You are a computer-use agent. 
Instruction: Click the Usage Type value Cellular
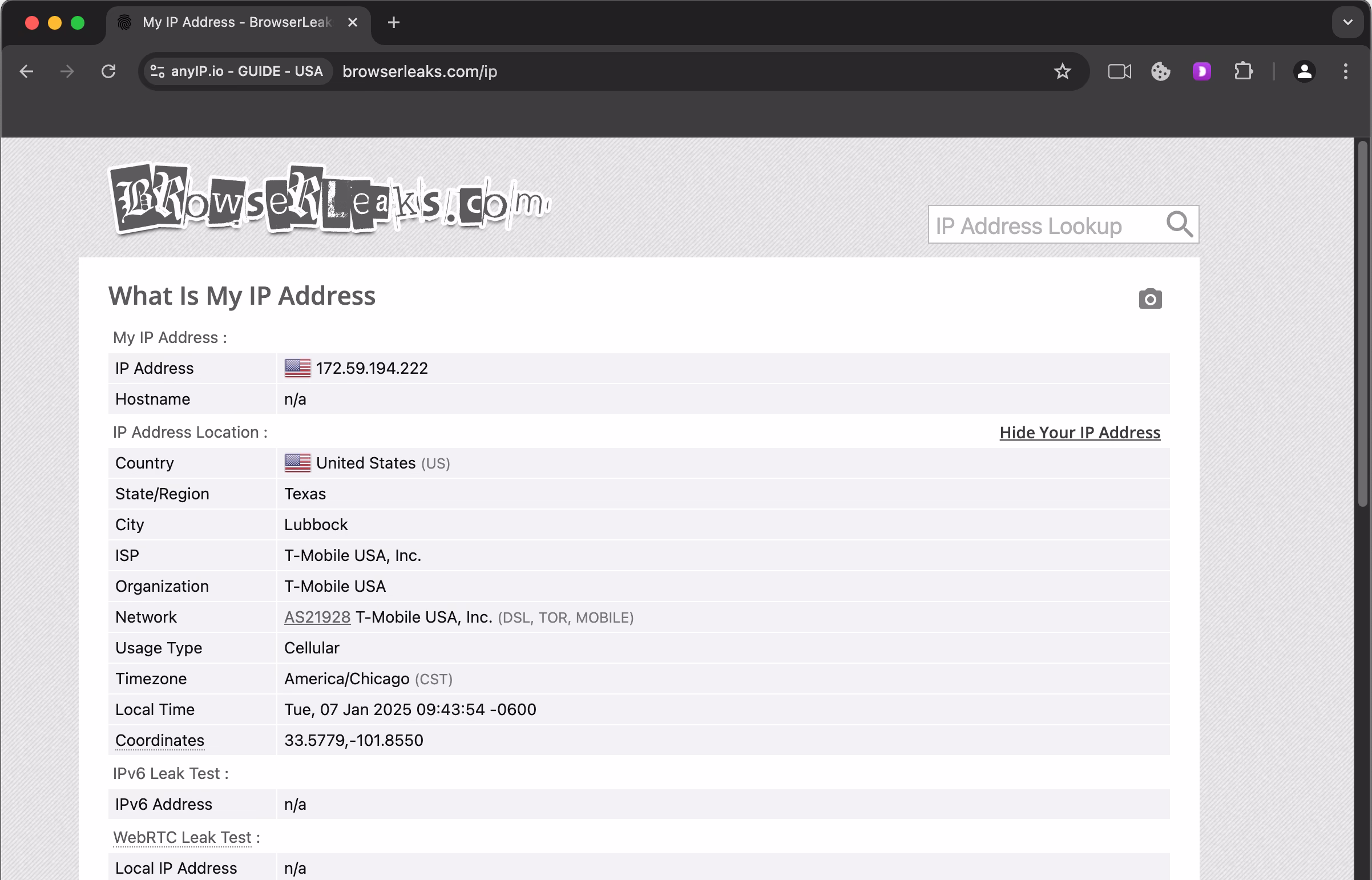coord(312,648)
